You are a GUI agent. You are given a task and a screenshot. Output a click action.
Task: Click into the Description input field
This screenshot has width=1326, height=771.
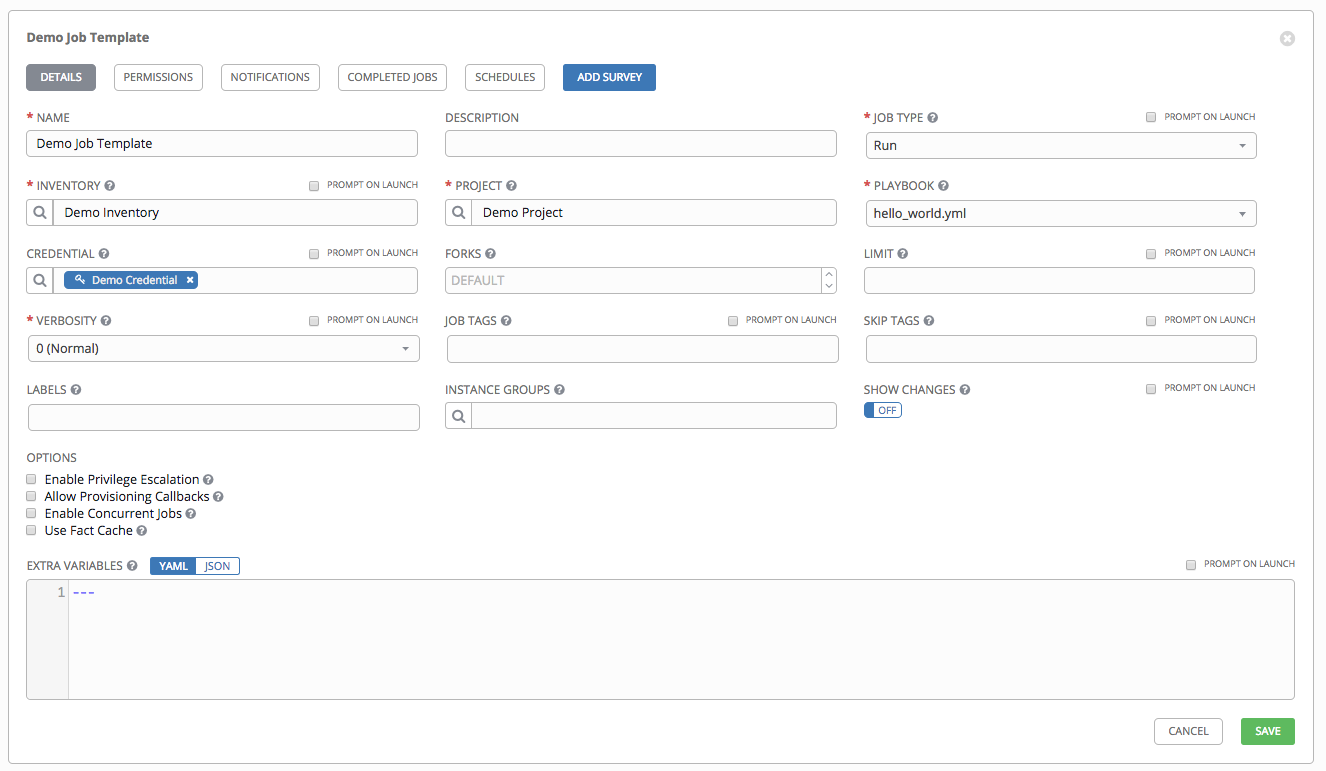[641, 144]
